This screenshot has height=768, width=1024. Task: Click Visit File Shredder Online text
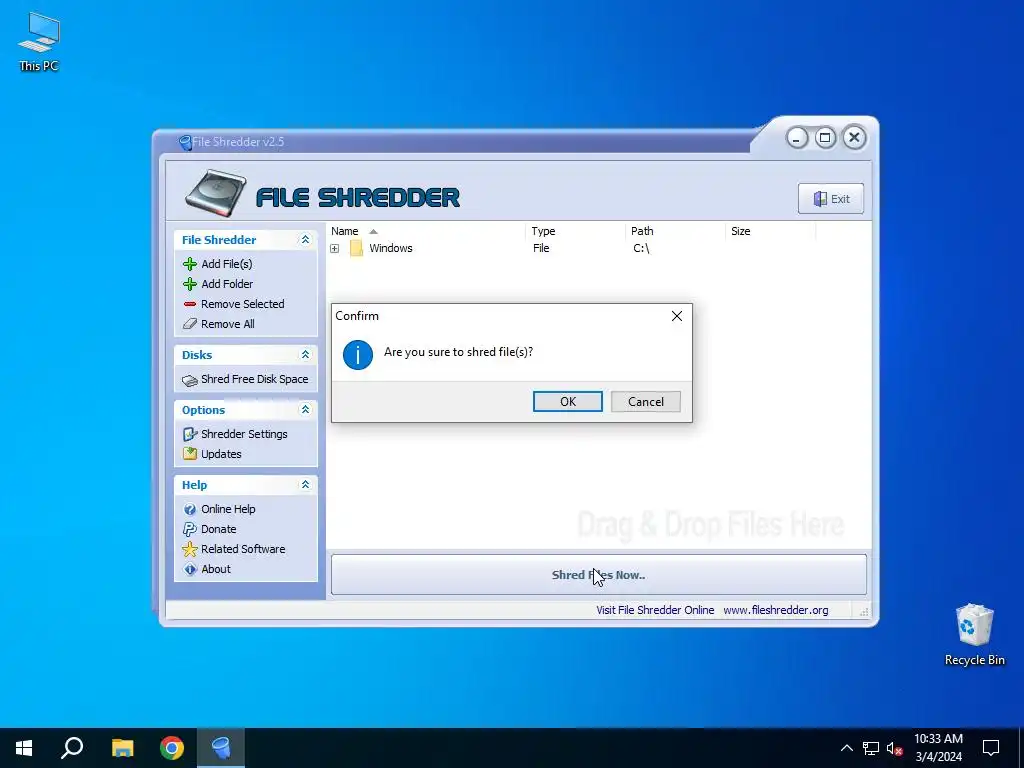click(654, 610)
